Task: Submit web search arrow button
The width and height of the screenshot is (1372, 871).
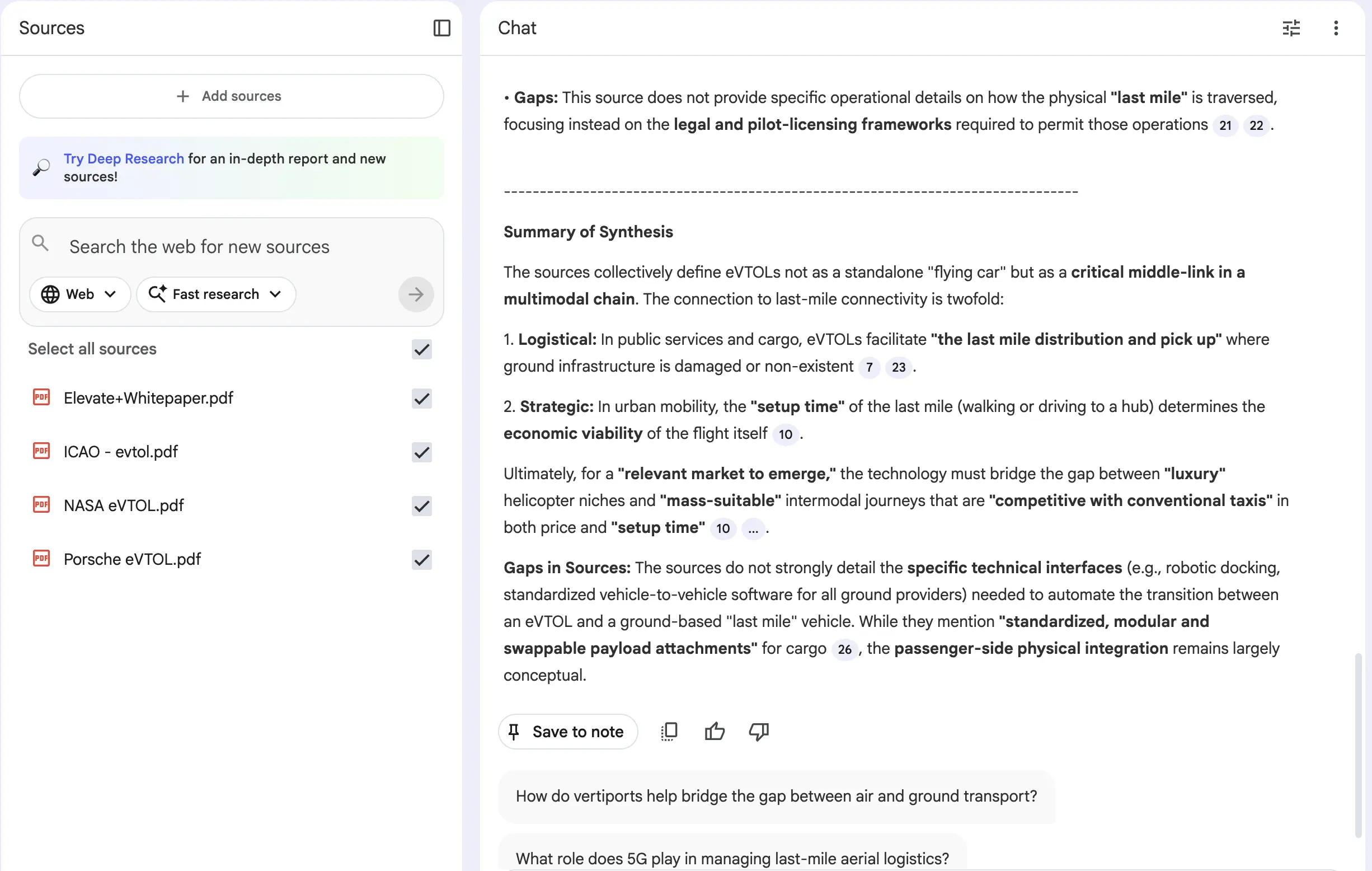Action: click(x=415, y=294)
